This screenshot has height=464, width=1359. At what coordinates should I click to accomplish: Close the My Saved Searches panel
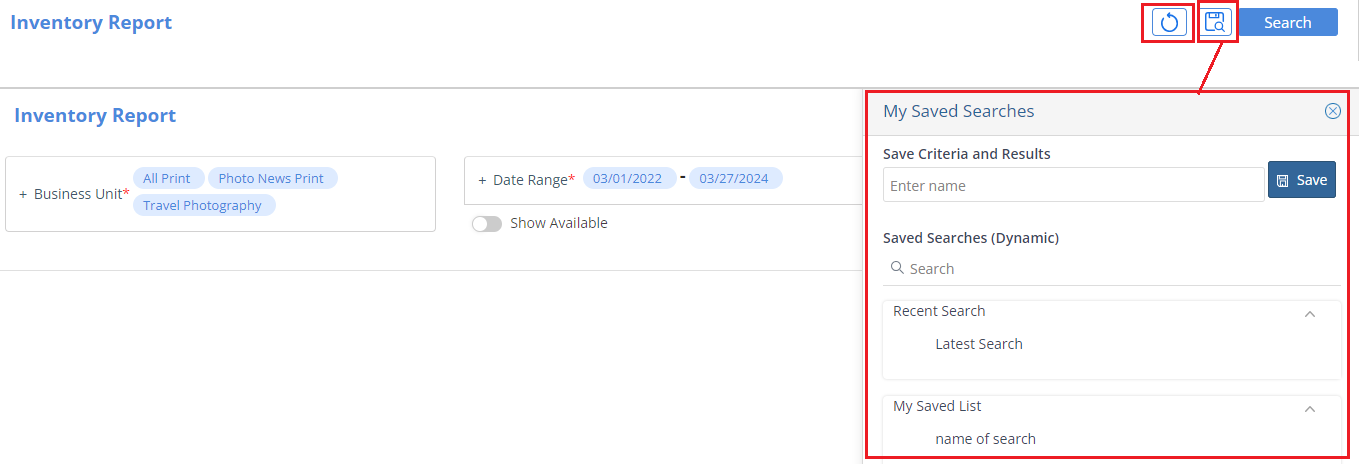(1333, 111)
